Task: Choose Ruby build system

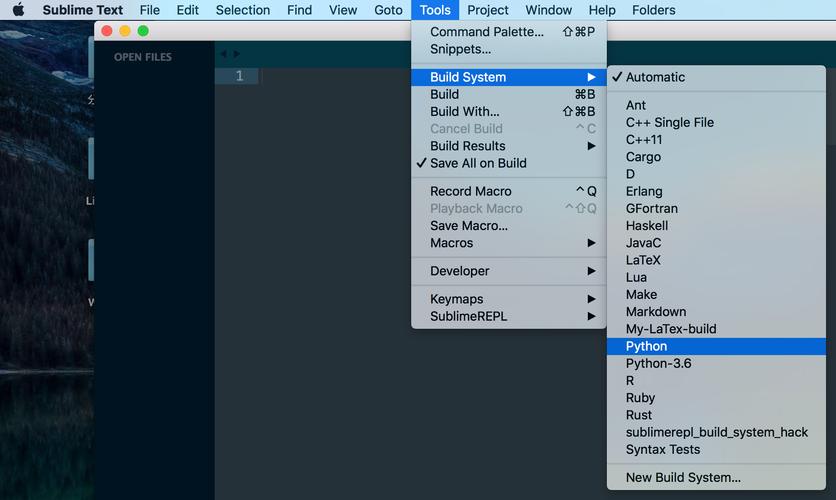Action: click(716, 398)
